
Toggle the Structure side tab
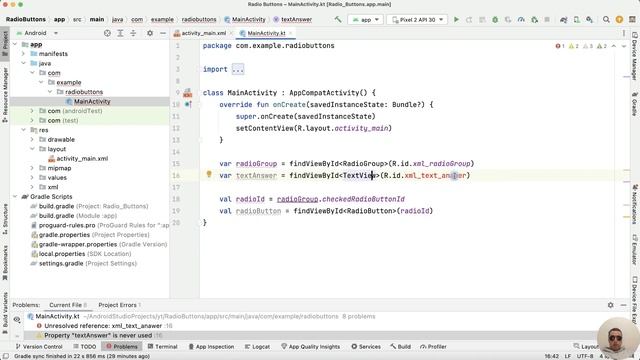tap(5, 219)
